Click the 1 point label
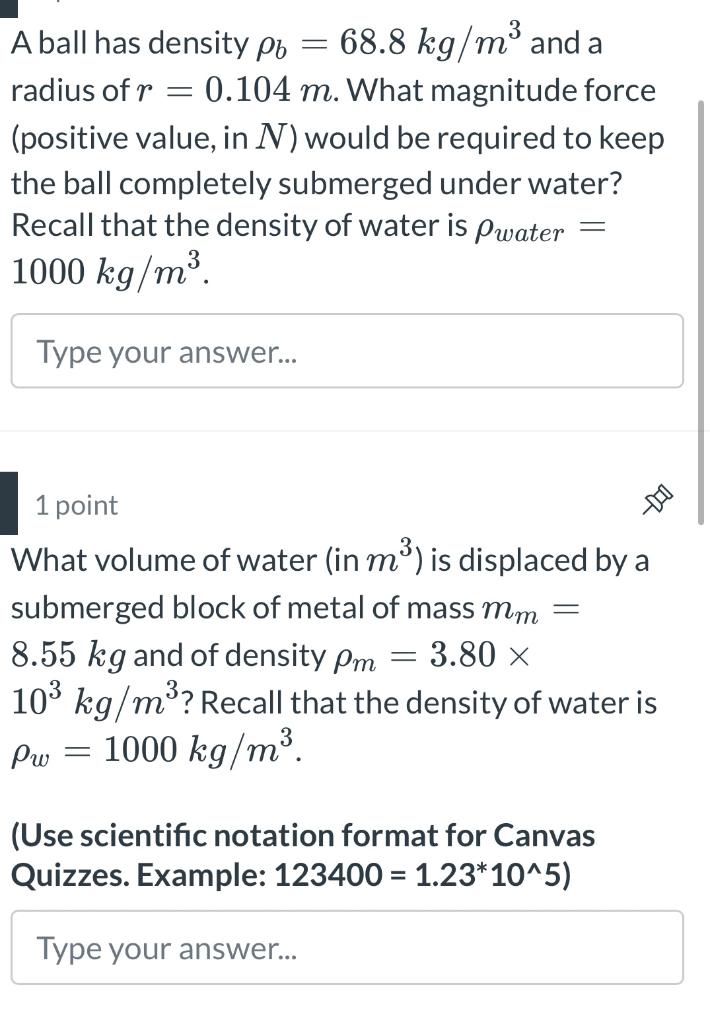The image size is (710, 1024). click(x=75, y=505)
